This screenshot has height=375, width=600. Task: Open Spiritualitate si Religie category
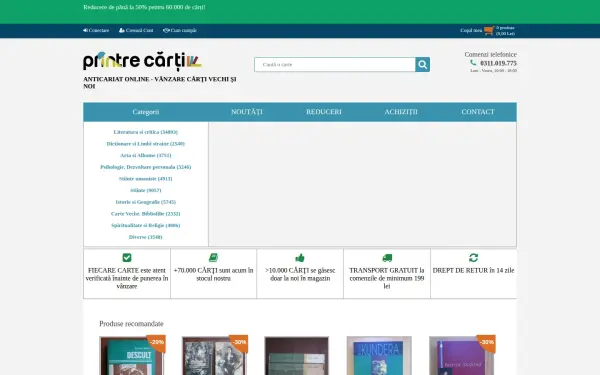pos(146,225)
